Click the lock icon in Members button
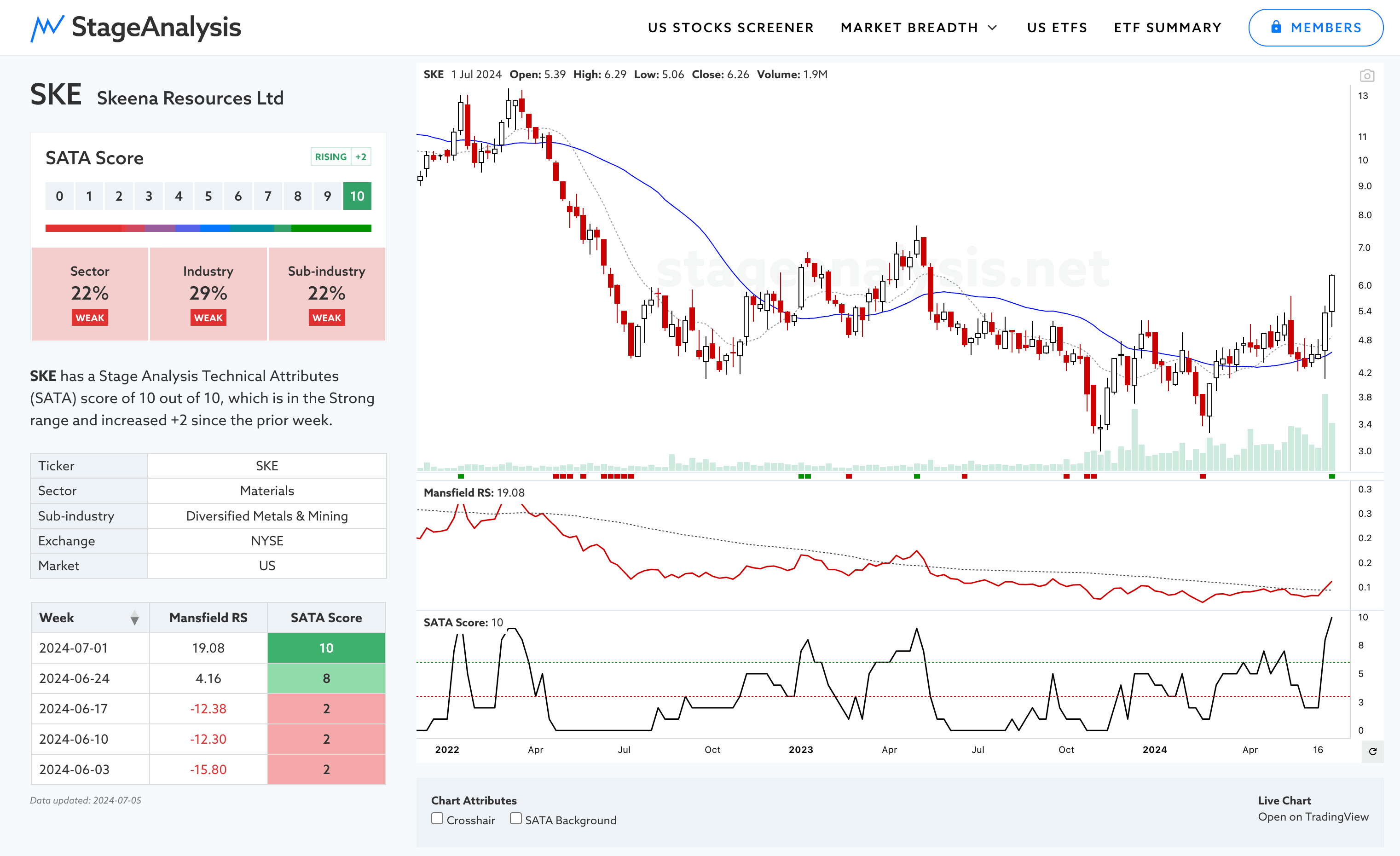The width and height of the screenshot is (1400, 856). 1276,27
